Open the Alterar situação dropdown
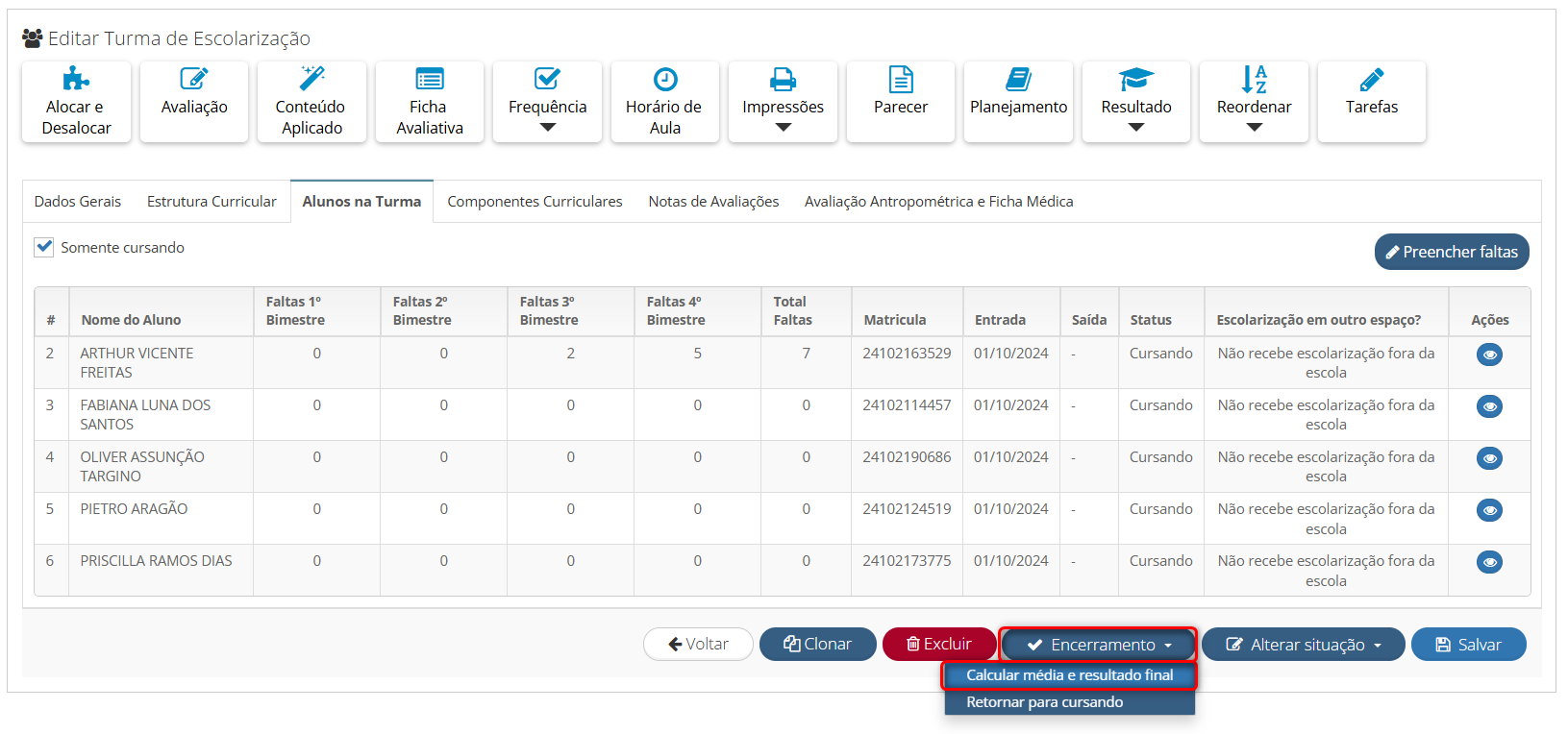Viewport: 1568px width, 734px height. pos(1303,645)
